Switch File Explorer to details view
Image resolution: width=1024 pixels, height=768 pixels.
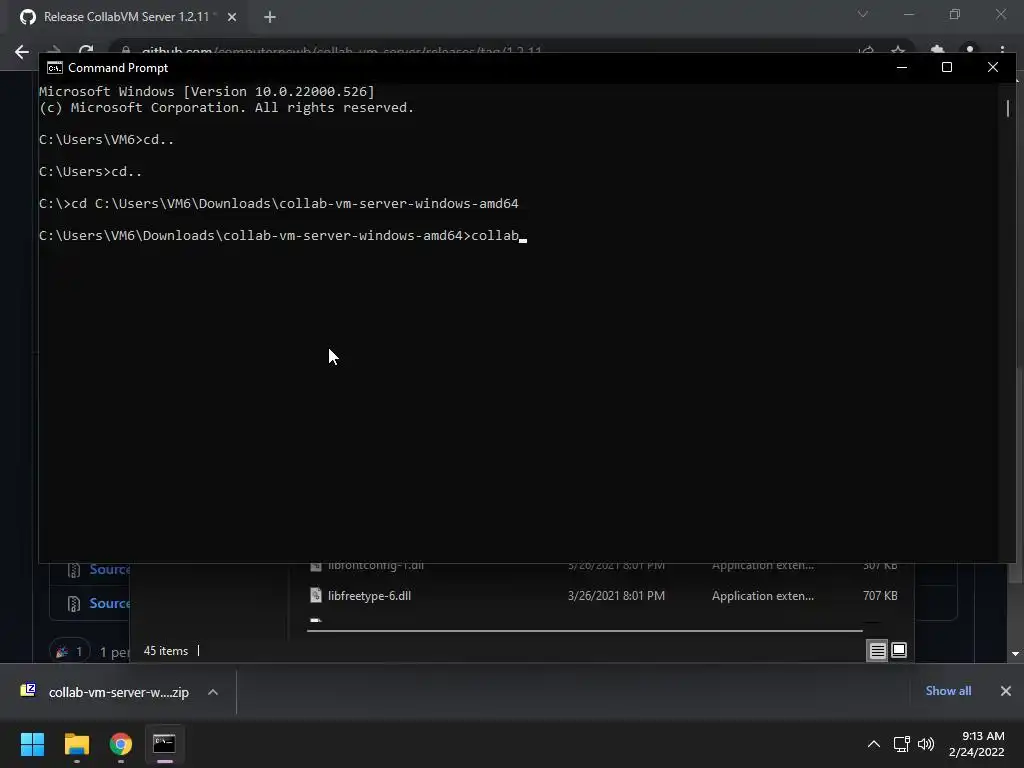[x=877, y=650]
